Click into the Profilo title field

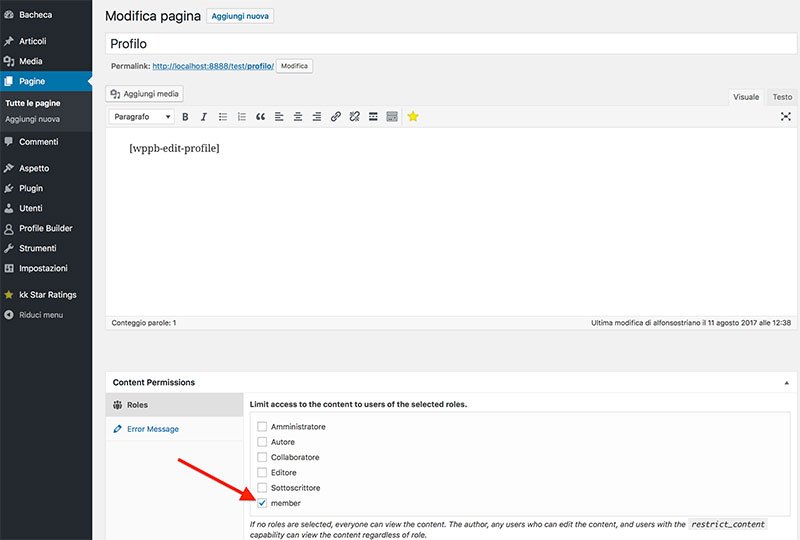(x=451, y=44)
